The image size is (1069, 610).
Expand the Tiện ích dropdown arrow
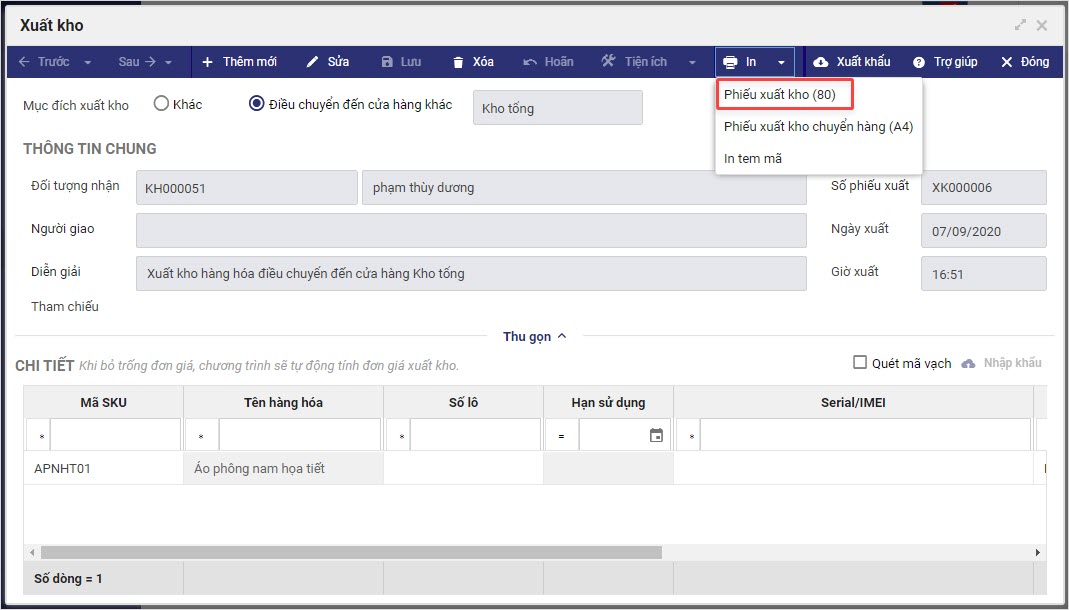pyautogui.click(x=692, y=63)
